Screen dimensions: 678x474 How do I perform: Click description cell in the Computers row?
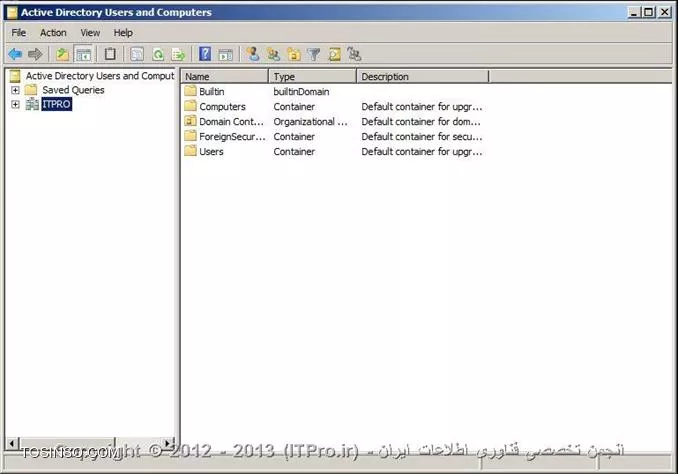(x=422, y=107)
